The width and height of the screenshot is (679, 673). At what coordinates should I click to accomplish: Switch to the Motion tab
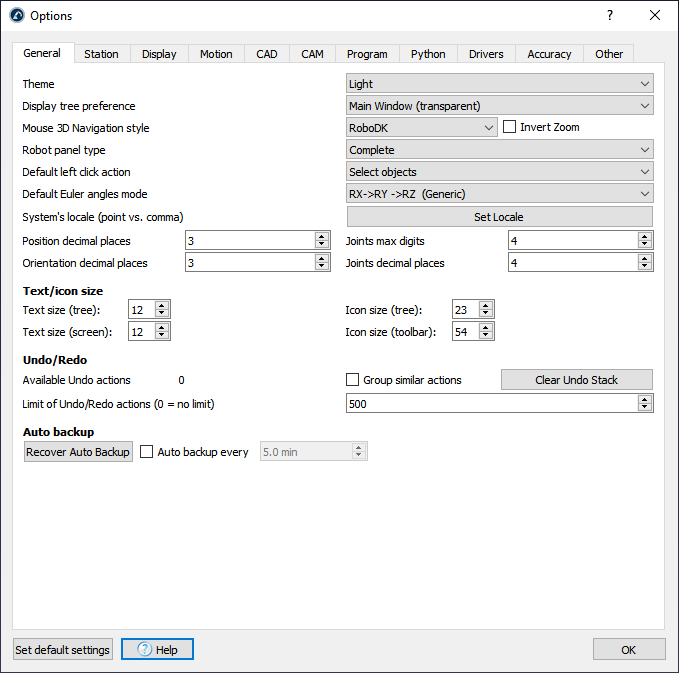click(216, 54)
